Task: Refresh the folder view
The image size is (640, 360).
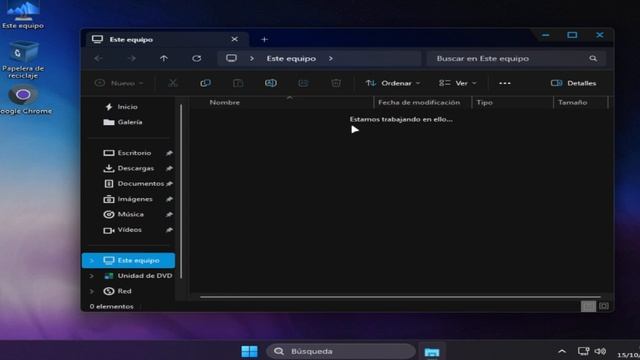Action: pos(197,58)
